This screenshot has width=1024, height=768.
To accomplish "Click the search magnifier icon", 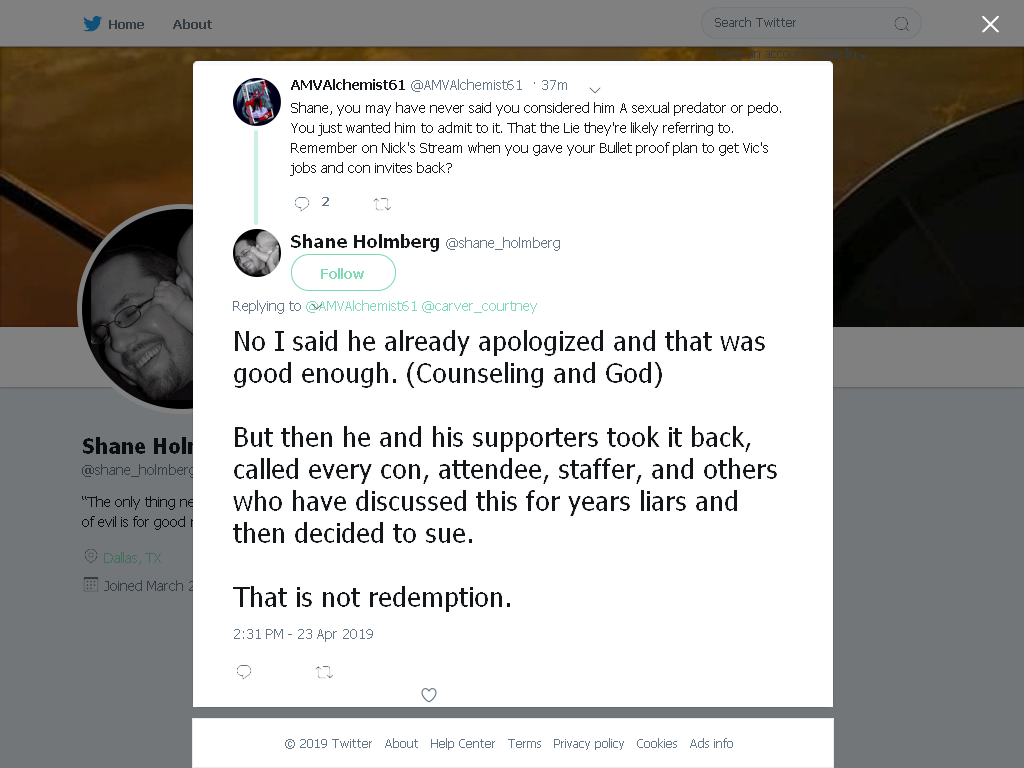I will pyautogui.click(x=901, y=24).
